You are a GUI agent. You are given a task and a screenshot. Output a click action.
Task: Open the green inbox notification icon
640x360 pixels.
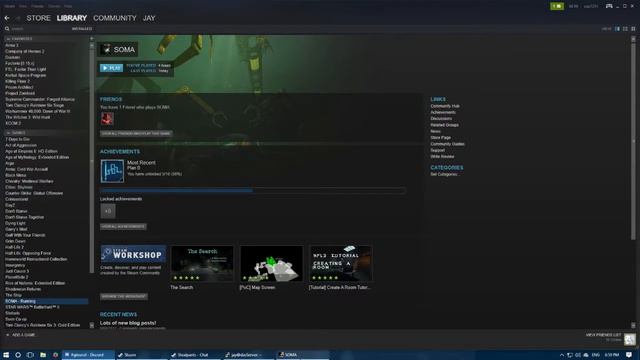[557, 6]
